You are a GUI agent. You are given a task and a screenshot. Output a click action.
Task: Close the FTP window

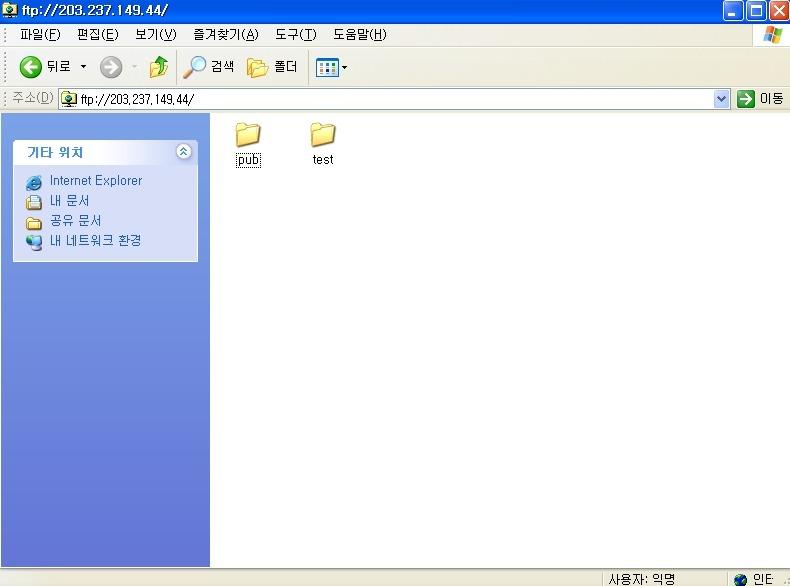tap(779, 11)
